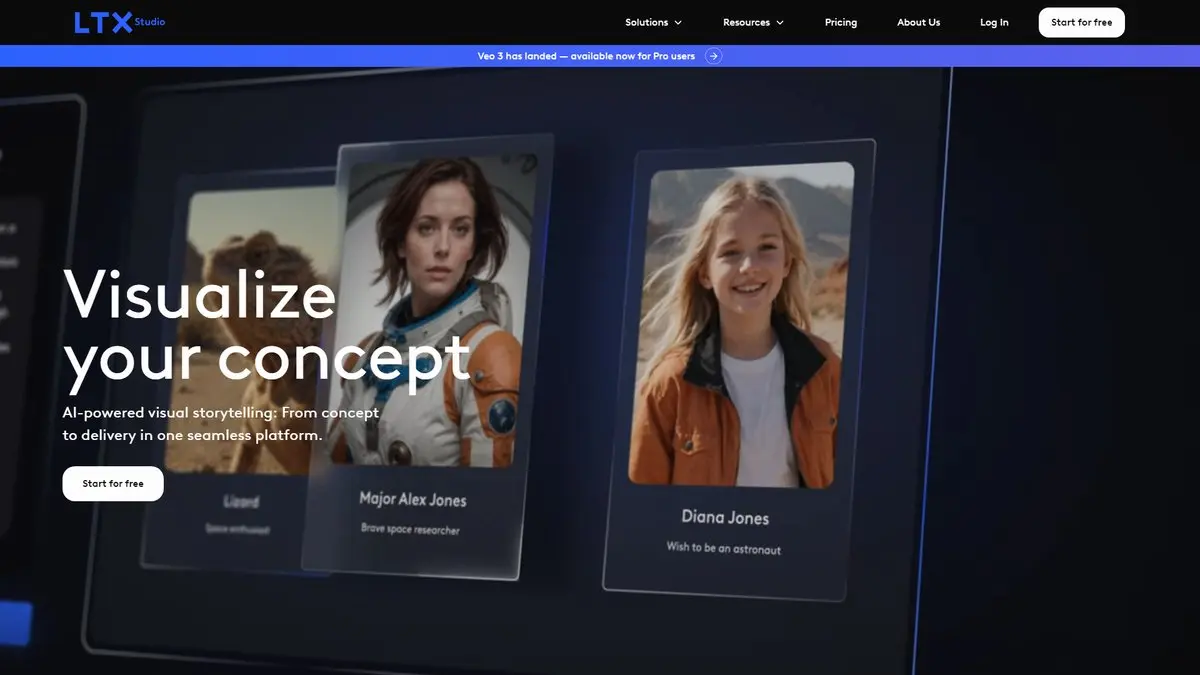This screenshot has width=1200, height=675.
Task: Expand the Resources chevron arrow
Action: click(x=780, y=23)
